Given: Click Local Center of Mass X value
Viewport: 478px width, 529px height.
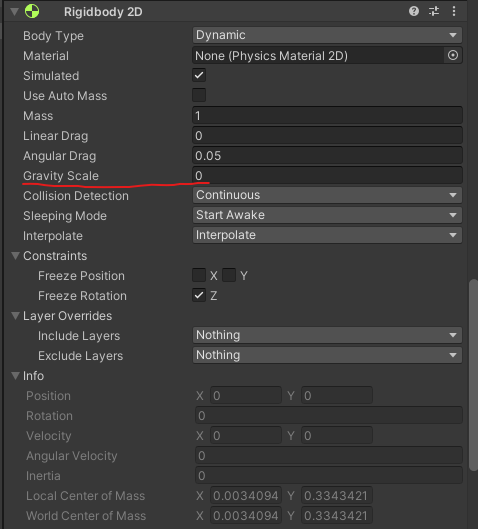Looking at the screenshot, I should click(x=246, y=496).
